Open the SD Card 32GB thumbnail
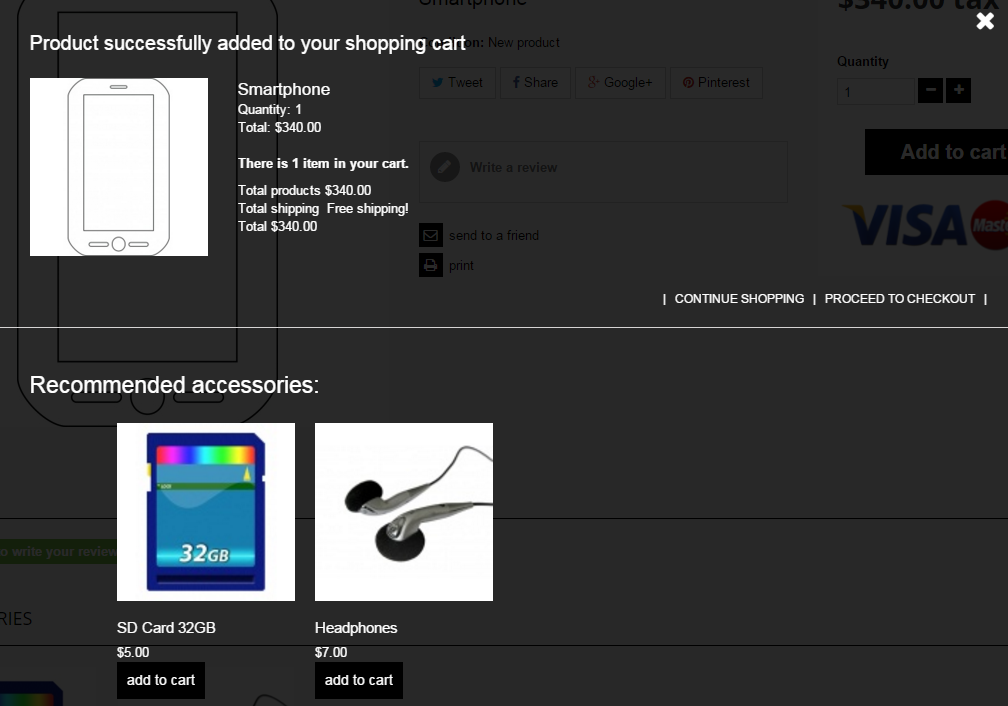 click(206, 512)
